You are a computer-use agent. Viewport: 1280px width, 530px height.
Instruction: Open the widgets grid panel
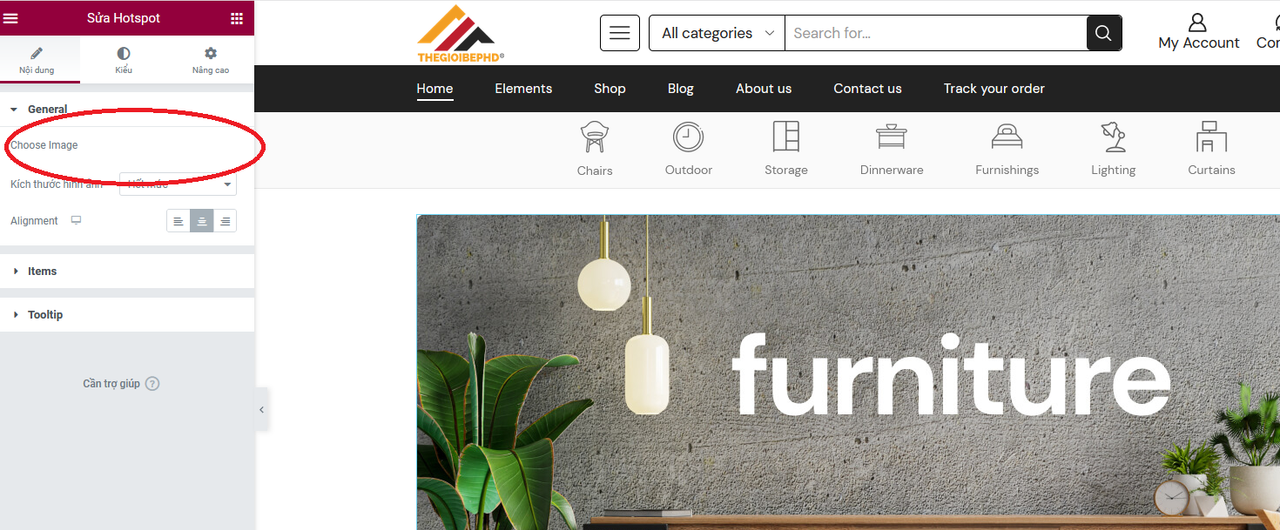click(x=237, y=18)
